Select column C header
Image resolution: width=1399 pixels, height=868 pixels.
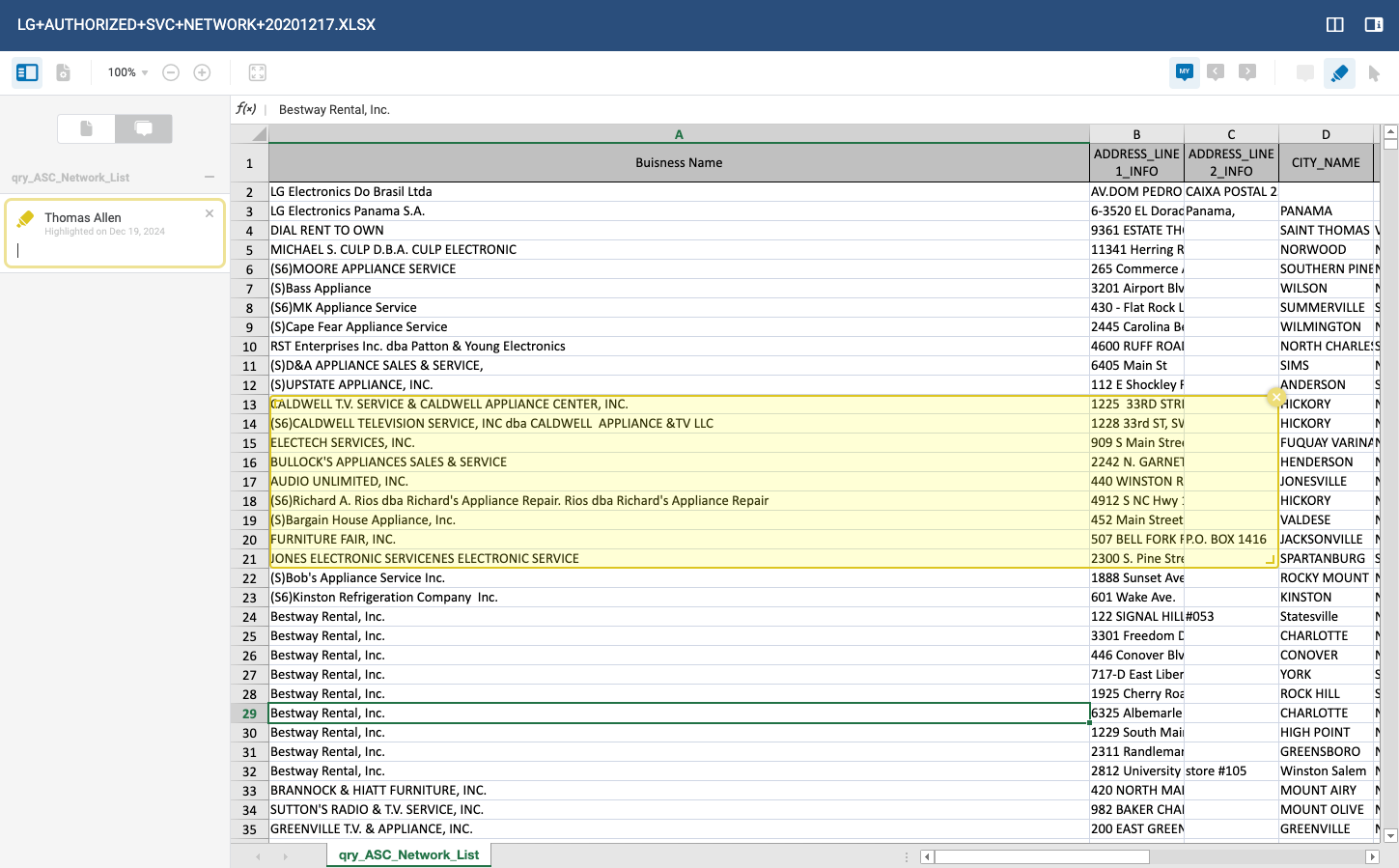click(1231, 134)
